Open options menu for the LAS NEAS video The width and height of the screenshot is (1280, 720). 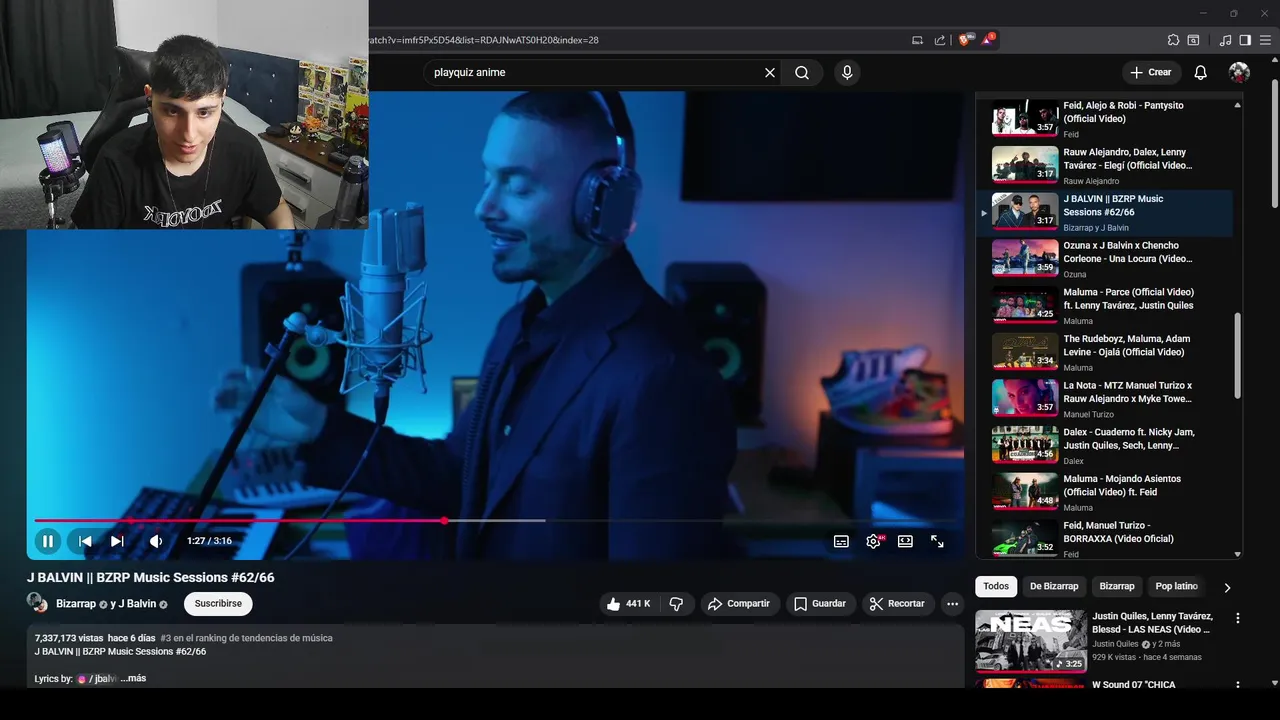[1237, 618]
